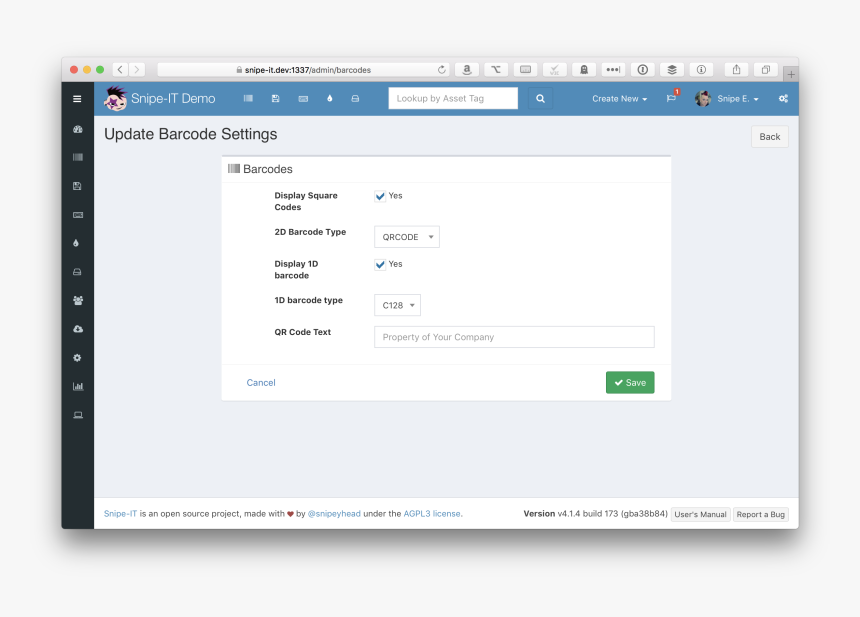This screenshot has width=860, height=617.
Task: Open Import cloud icon in sidebar
Action: (78, 329)
